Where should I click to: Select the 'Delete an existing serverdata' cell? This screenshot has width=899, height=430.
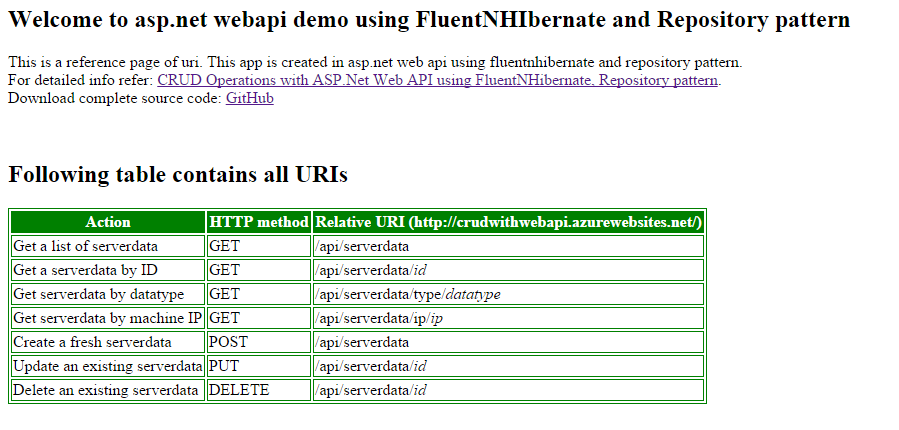(x=108, y=390)
